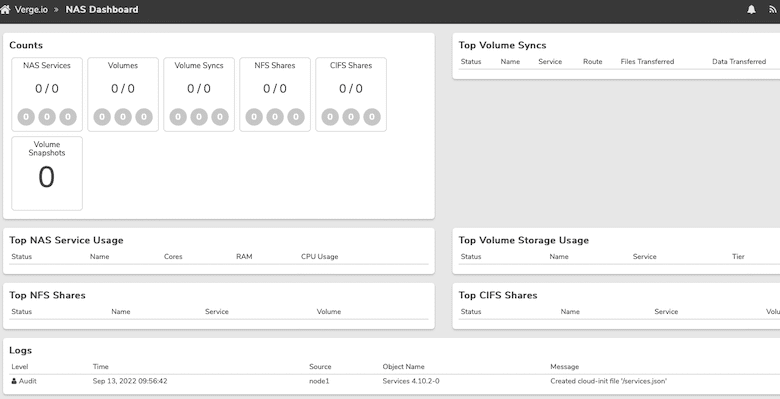The width and height of the screenshot is (780, 399).
Task: Click middle status circle in NAS Services card
Action: (47, 117)
